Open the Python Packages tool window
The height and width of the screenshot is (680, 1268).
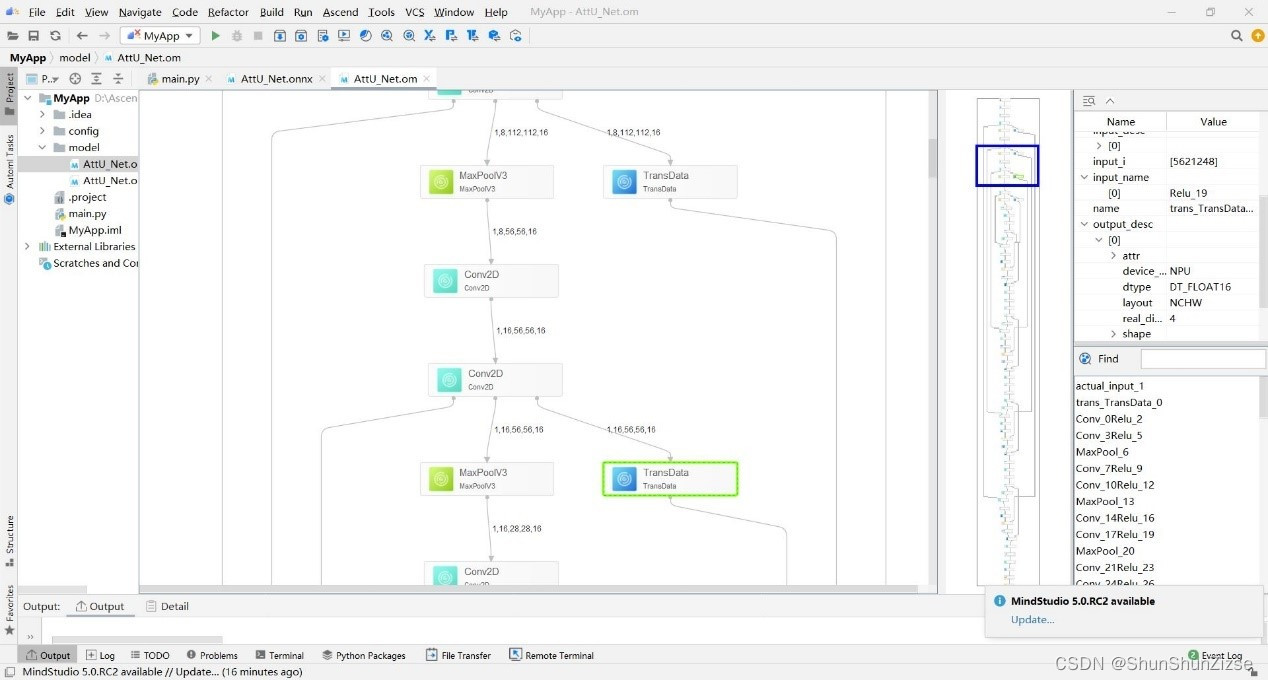click(x=364, y=656)
